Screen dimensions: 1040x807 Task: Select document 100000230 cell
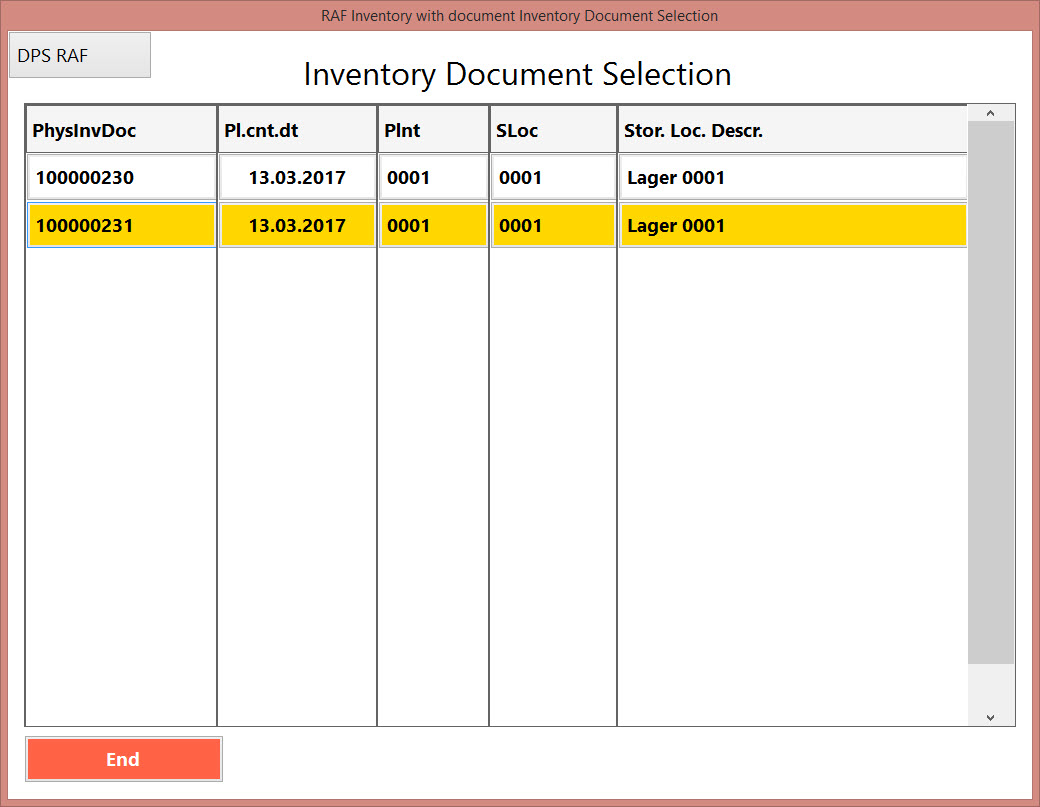[121, 178]
